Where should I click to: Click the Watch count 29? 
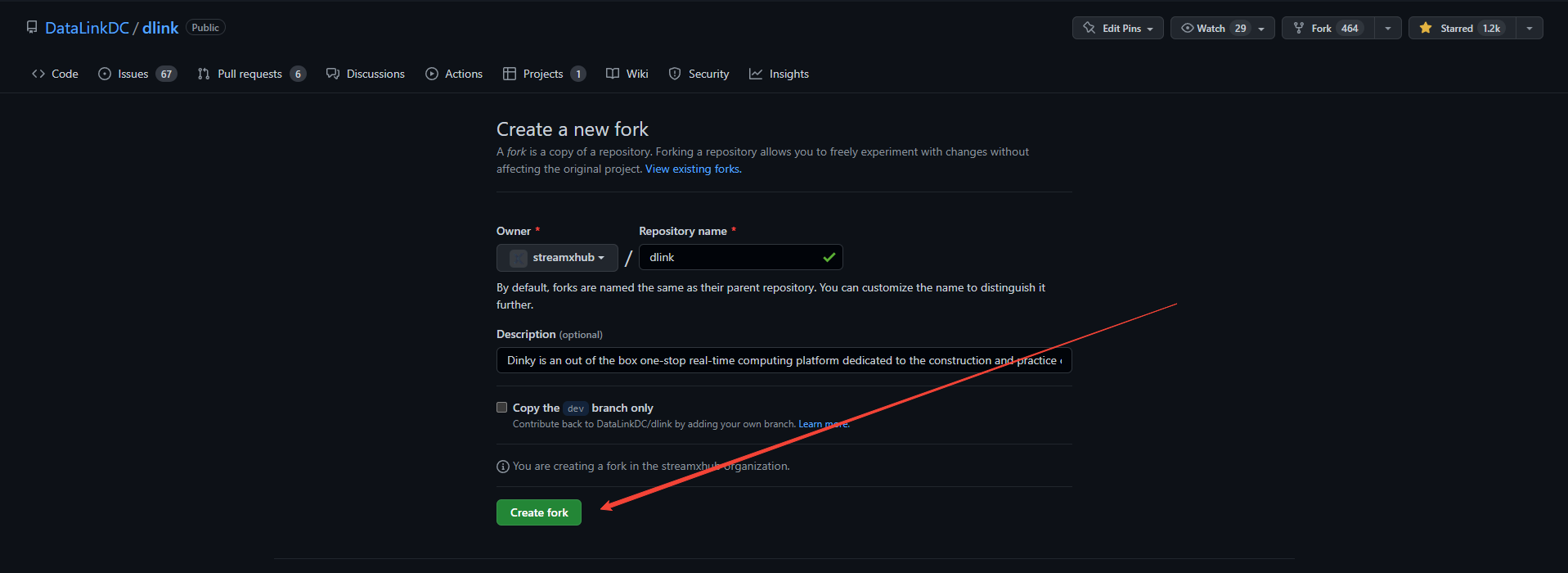1241,28
